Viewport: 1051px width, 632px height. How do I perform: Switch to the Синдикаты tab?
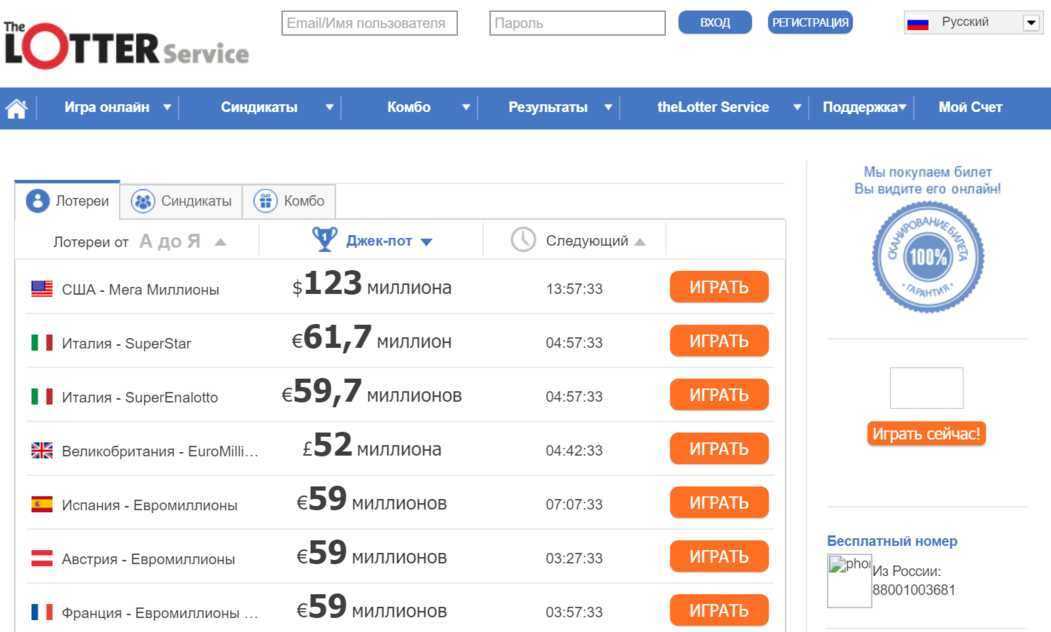[181, 201]
